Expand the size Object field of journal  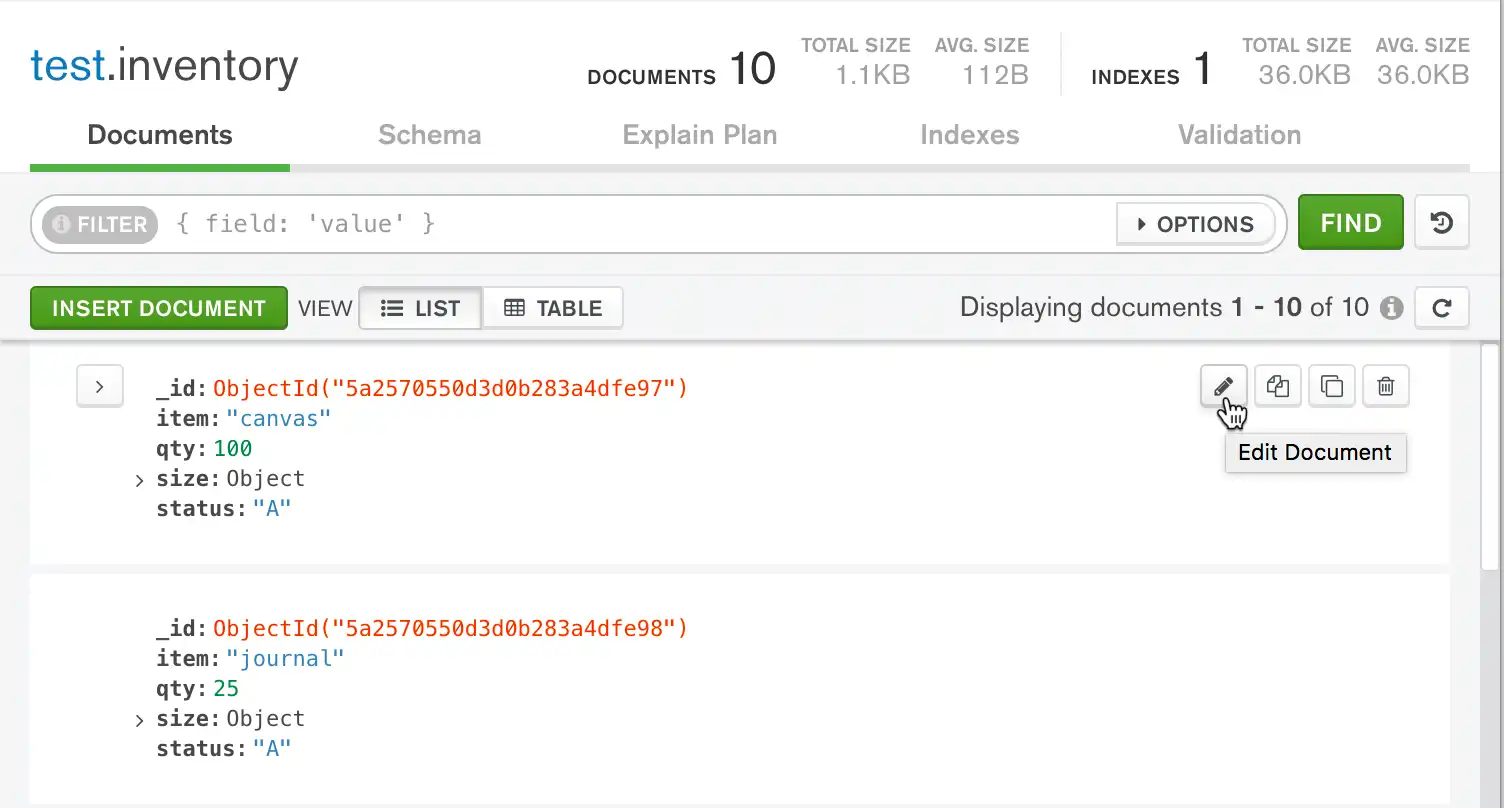(x=139, y=718)
